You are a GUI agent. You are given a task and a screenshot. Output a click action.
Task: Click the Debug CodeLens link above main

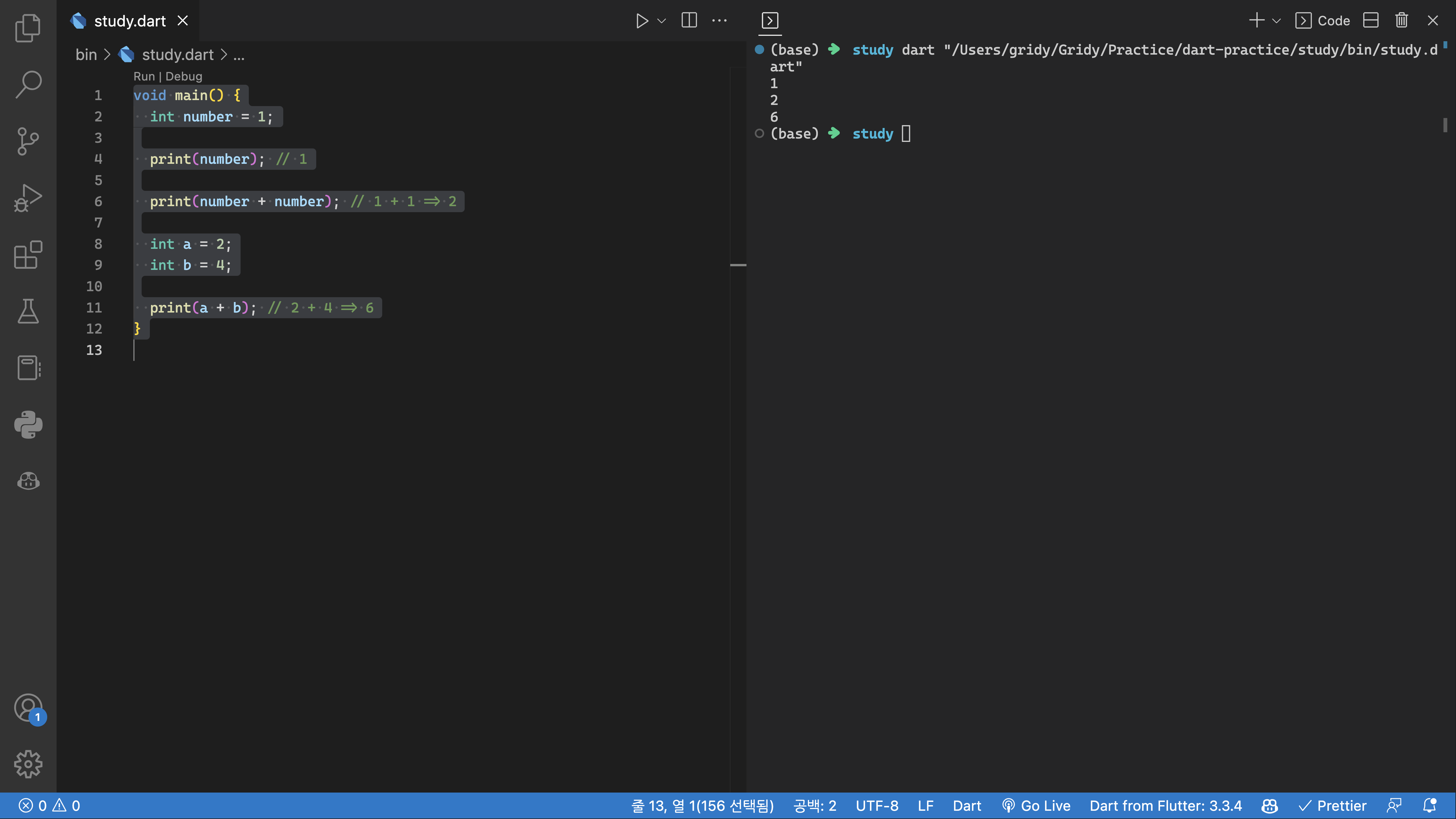coord(184,76)
